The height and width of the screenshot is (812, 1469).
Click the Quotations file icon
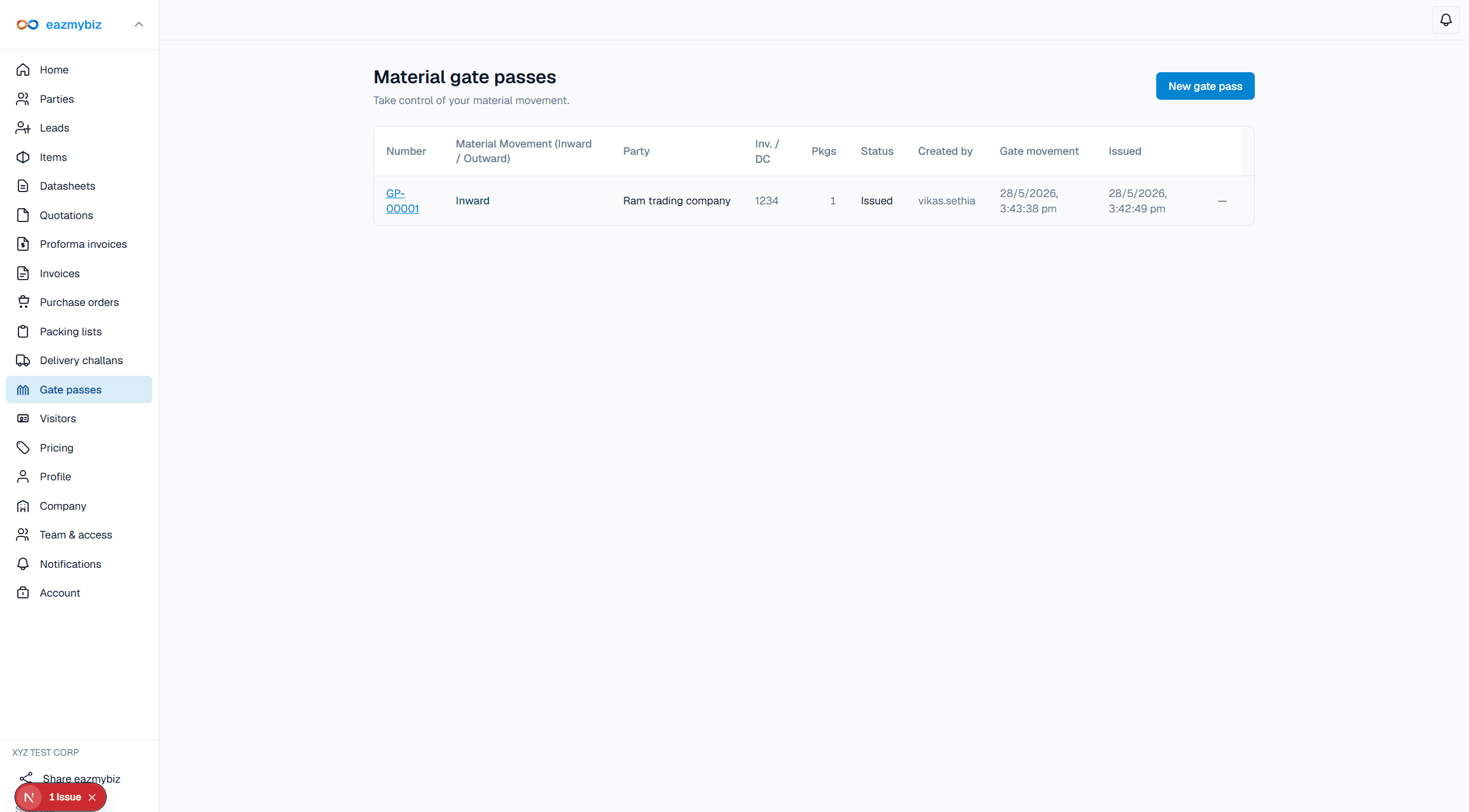[x=23, y=215]
